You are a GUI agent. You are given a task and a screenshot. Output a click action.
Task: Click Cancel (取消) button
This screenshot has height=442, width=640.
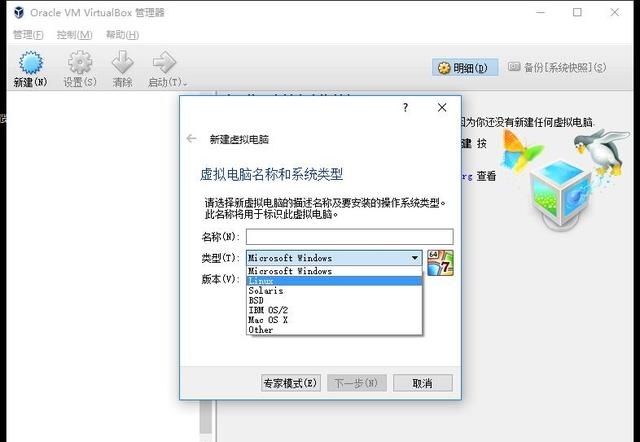tap(422, 383)
